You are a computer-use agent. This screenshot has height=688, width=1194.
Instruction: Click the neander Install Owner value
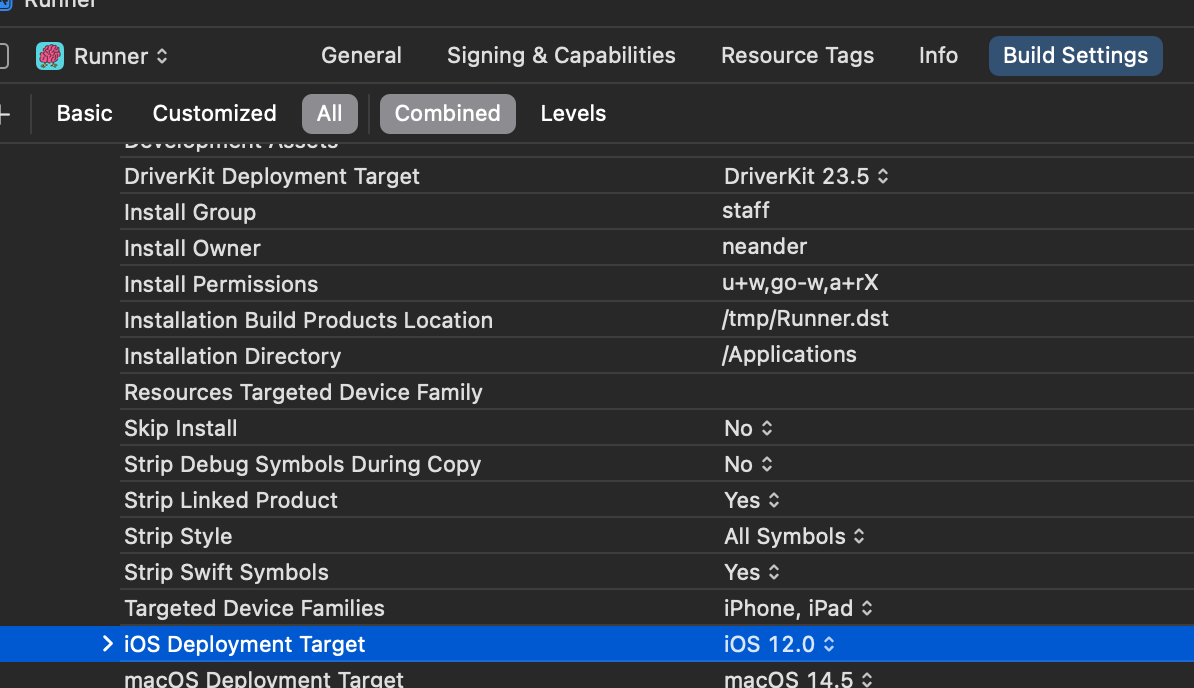pyautogui.click(x=765, y=247)
